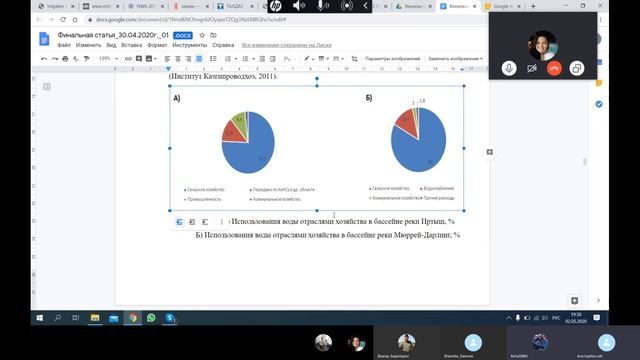Open the Формат menu
Screen dimensions: 640x360
pyautogui.click(x=157, y=45)
